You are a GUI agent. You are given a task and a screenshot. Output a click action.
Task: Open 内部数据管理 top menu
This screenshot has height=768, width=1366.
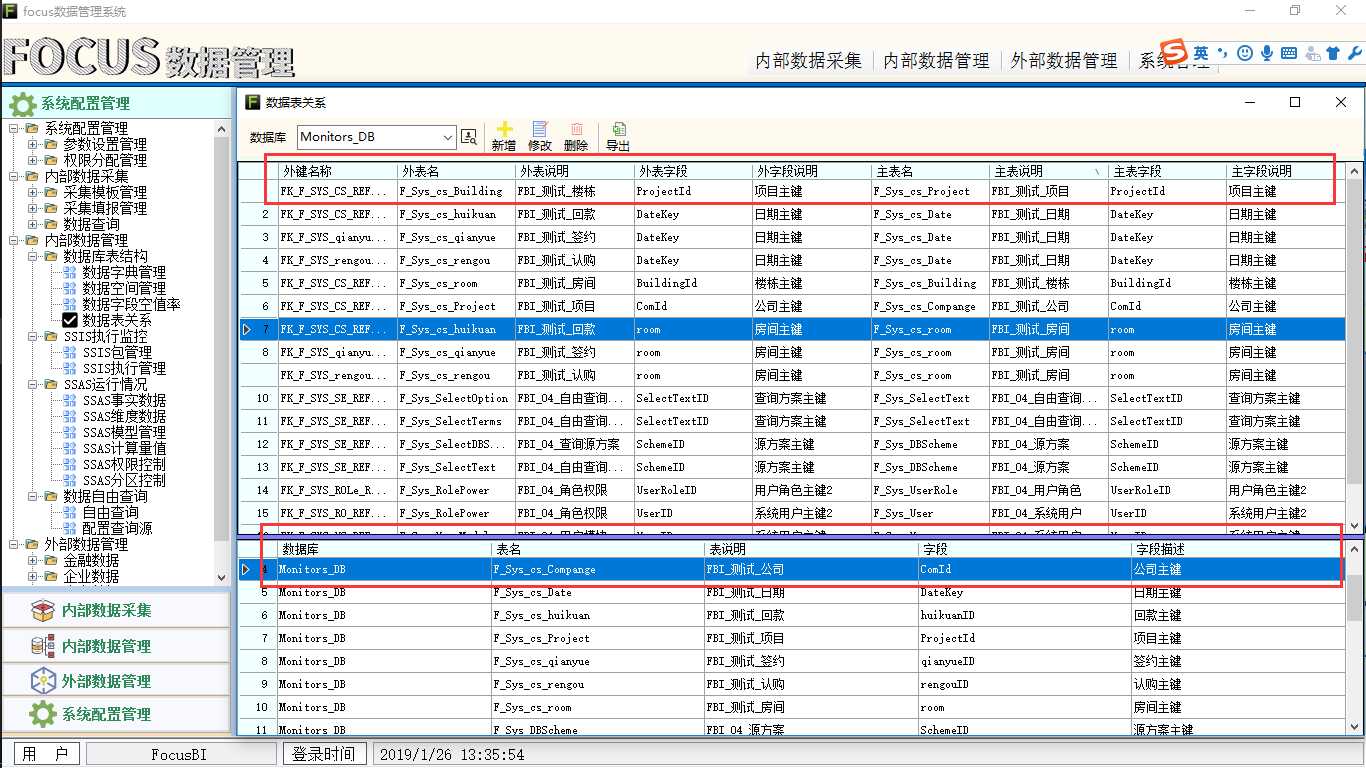point(936,60)
